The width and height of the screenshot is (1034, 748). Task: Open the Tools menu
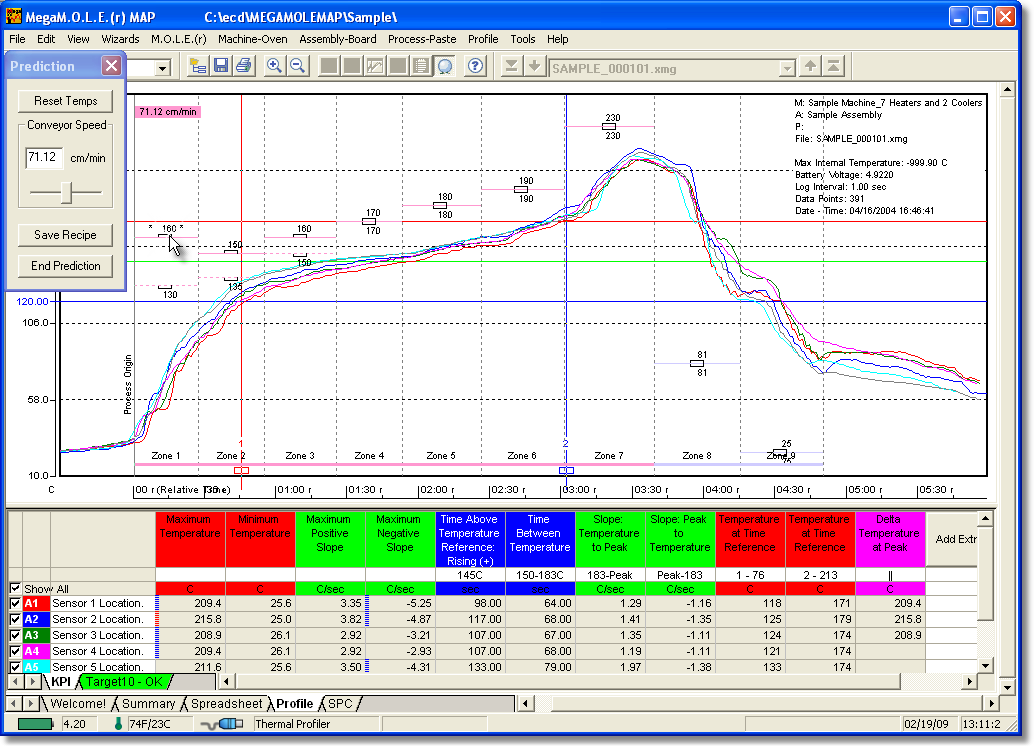(x=523, y=39)
